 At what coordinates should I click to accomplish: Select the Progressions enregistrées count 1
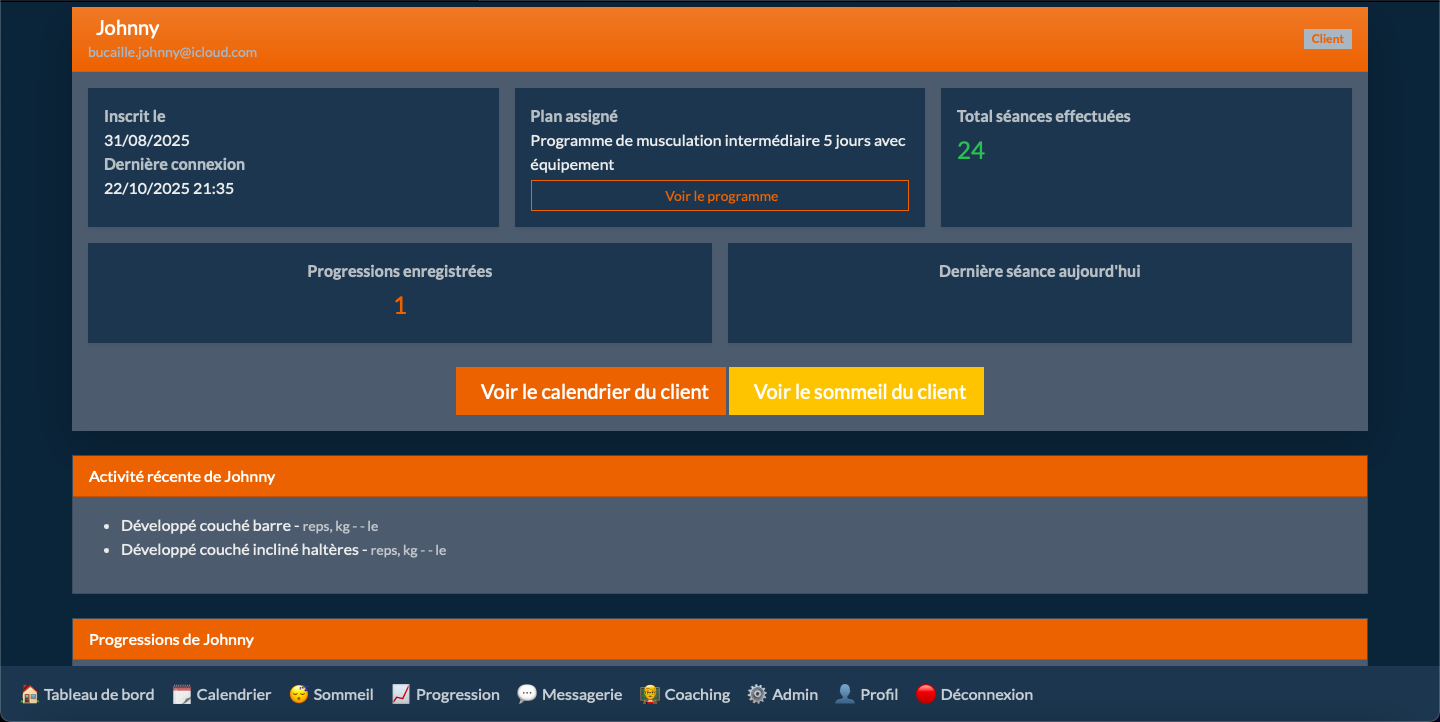pyautogui.click(x=400, y=306)
